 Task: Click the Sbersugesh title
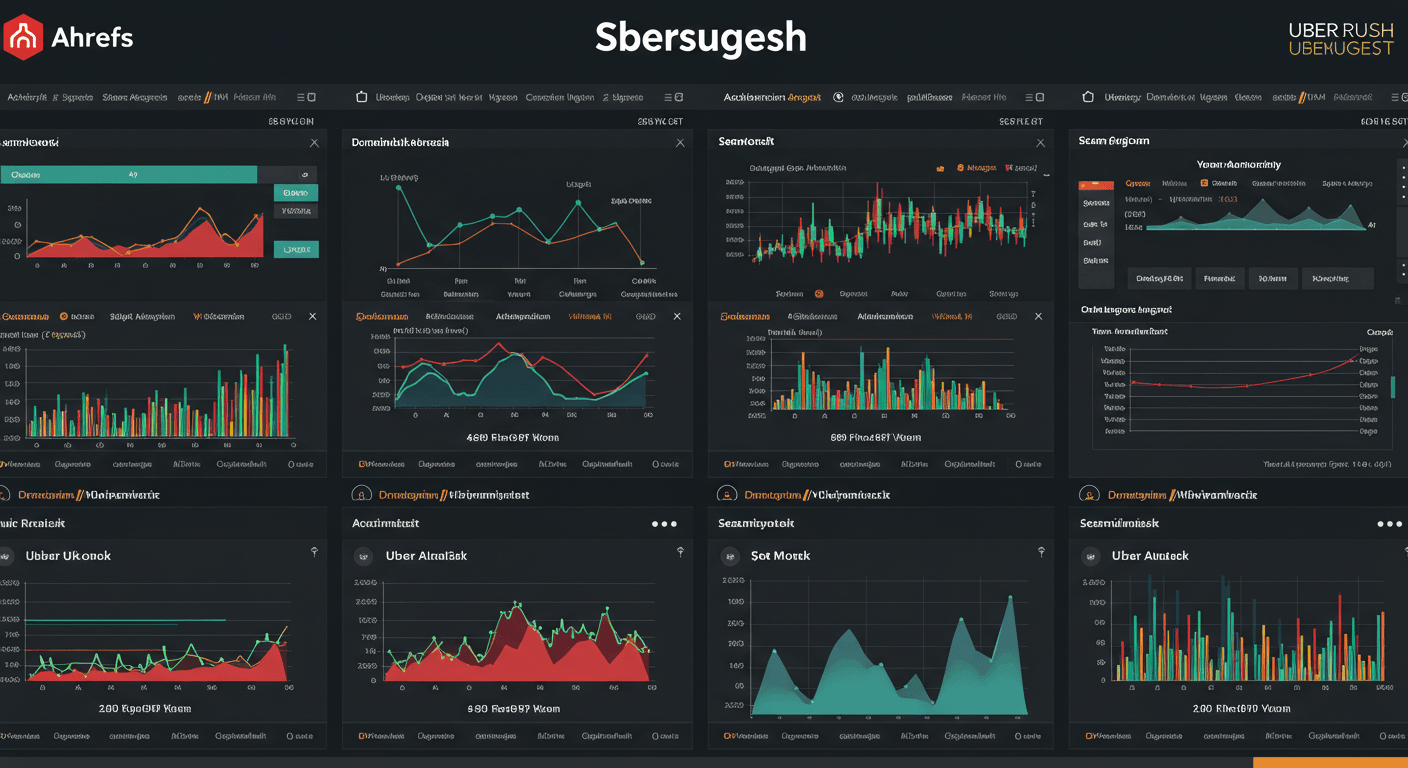click(x=701, y=38)
